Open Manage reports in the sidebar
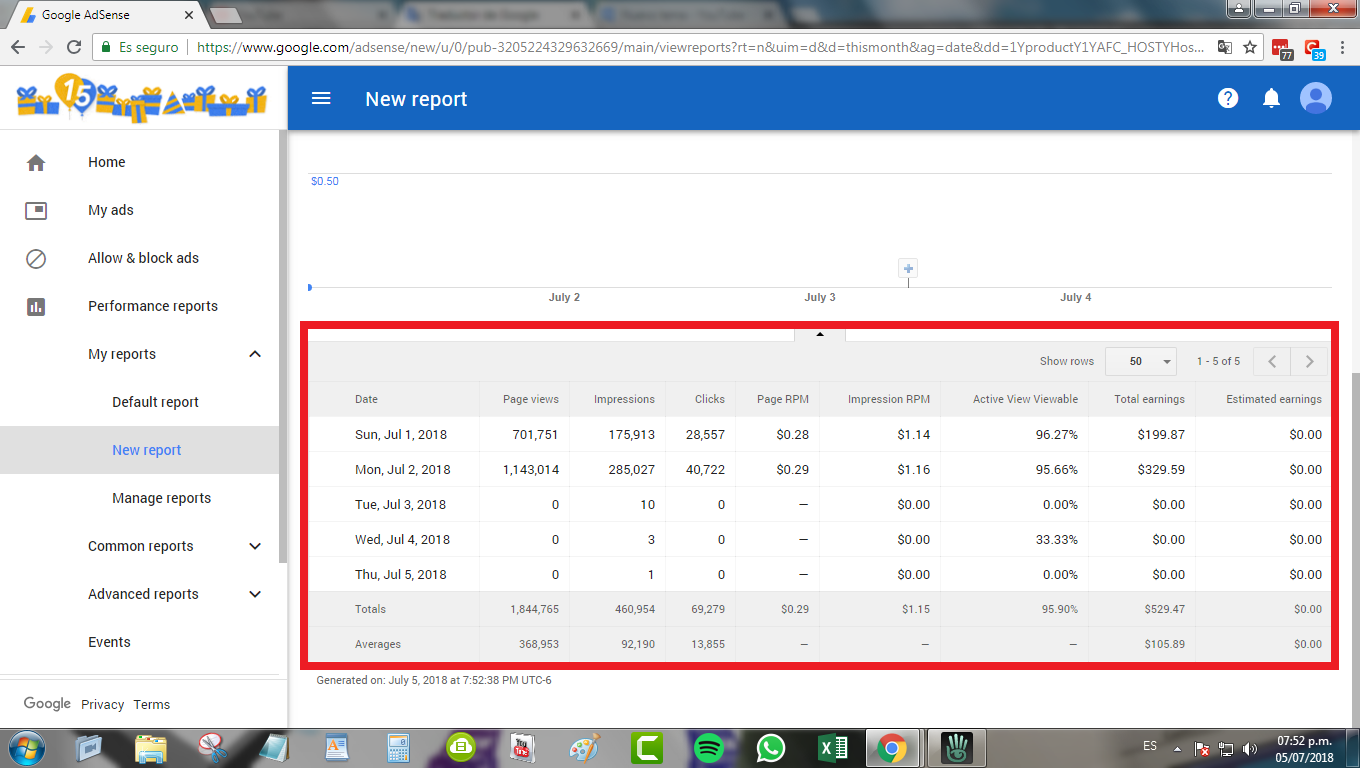The width and height of the screenshot is (1360, 768). point(162,498)
